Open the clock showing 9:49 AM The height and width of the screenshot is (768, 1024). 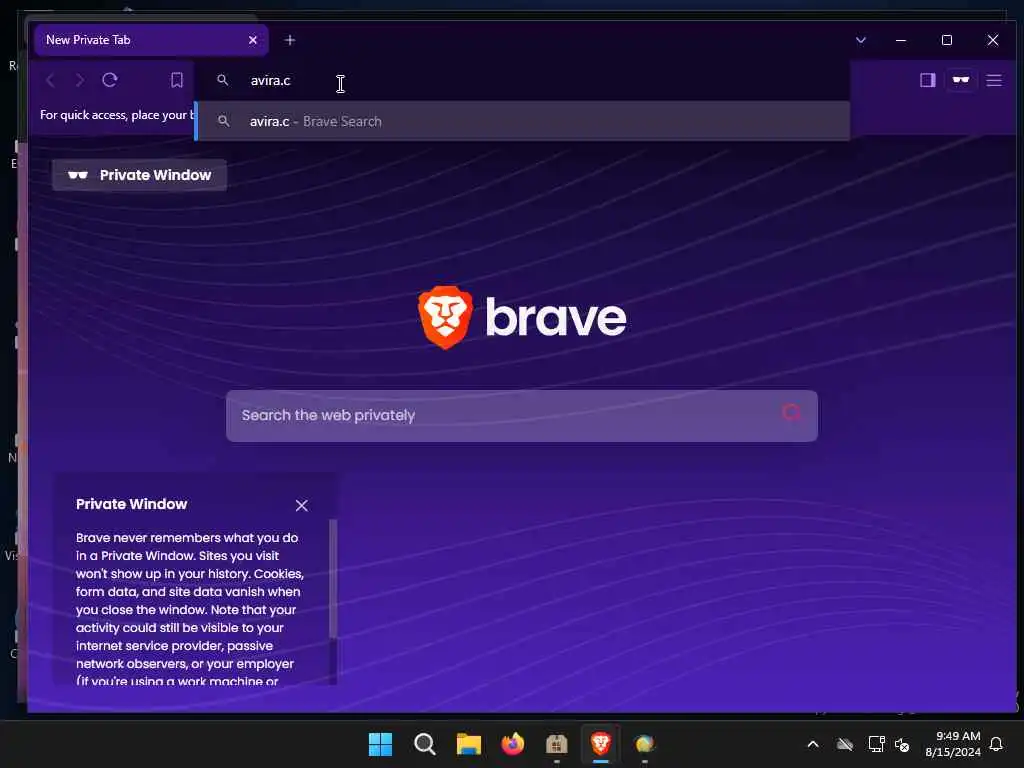pos(953,744)
